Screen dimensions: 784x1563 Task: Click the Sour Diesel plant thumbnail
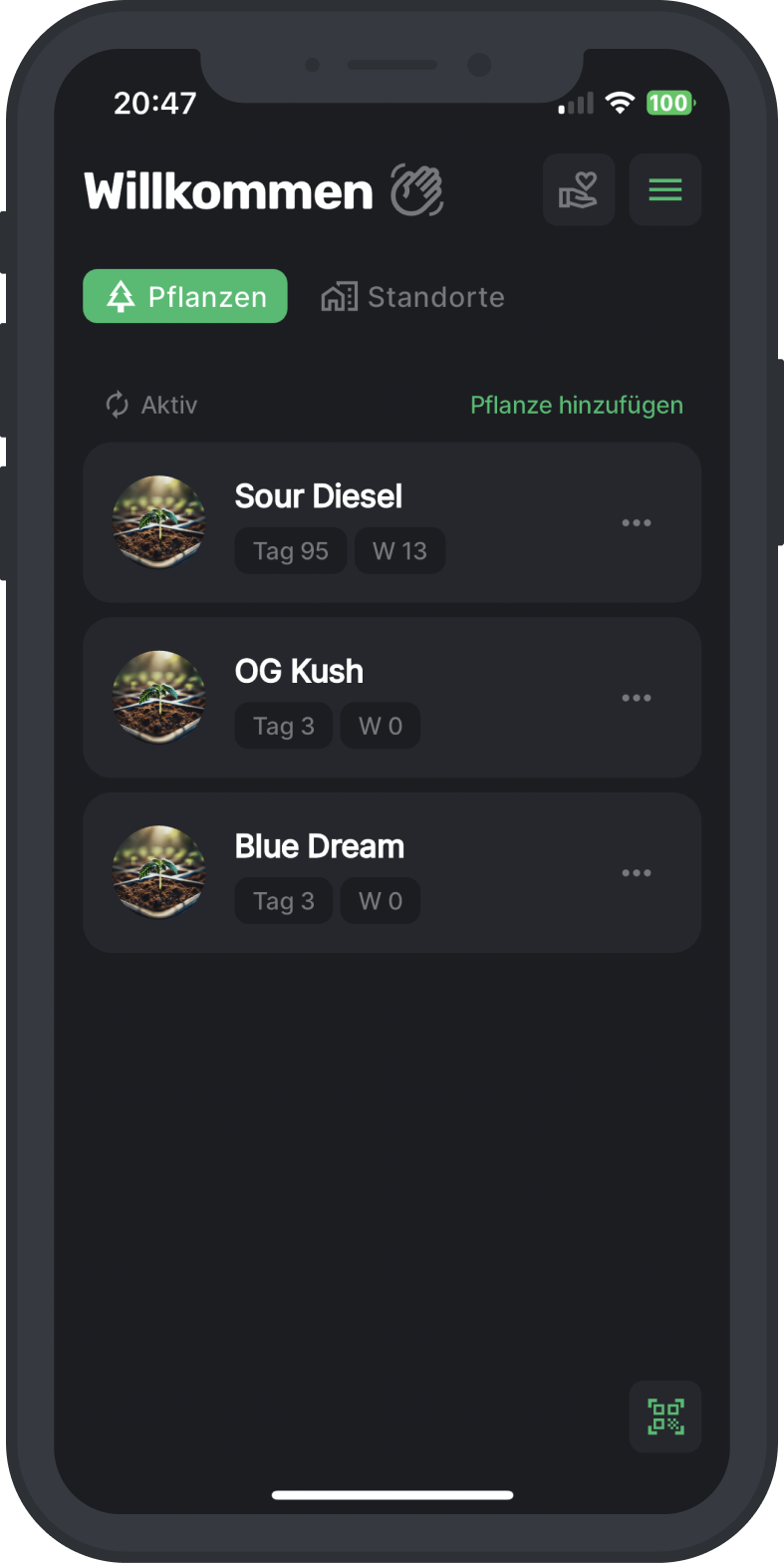158,522
